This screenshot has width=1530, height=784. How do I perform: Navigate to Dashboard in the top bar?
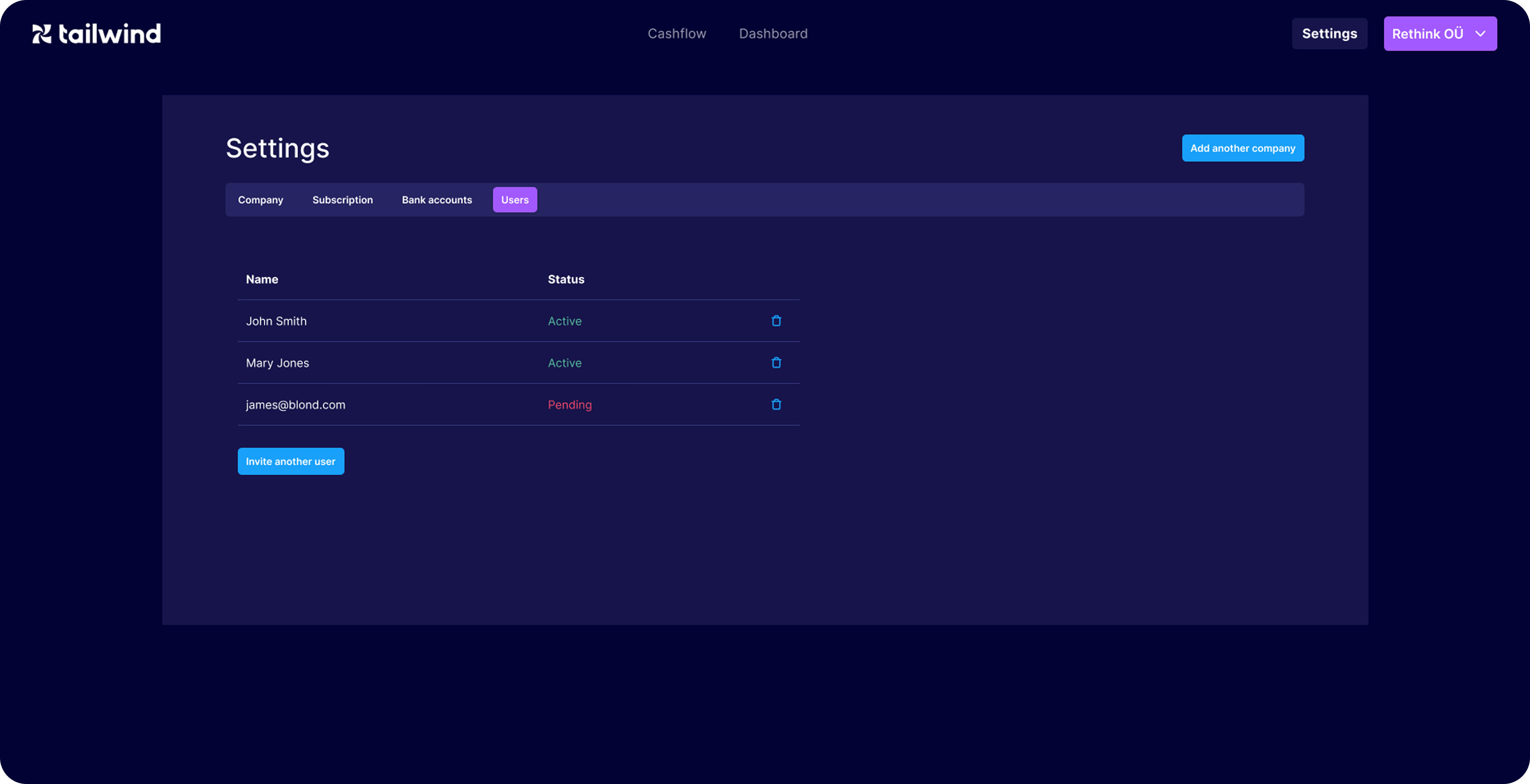(773, 34)
